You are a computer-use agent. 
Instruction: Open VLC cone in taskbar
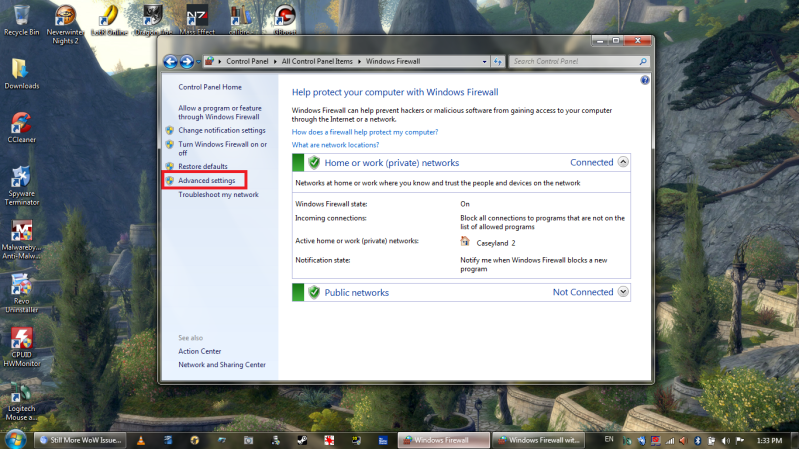[x=141, y=440]
